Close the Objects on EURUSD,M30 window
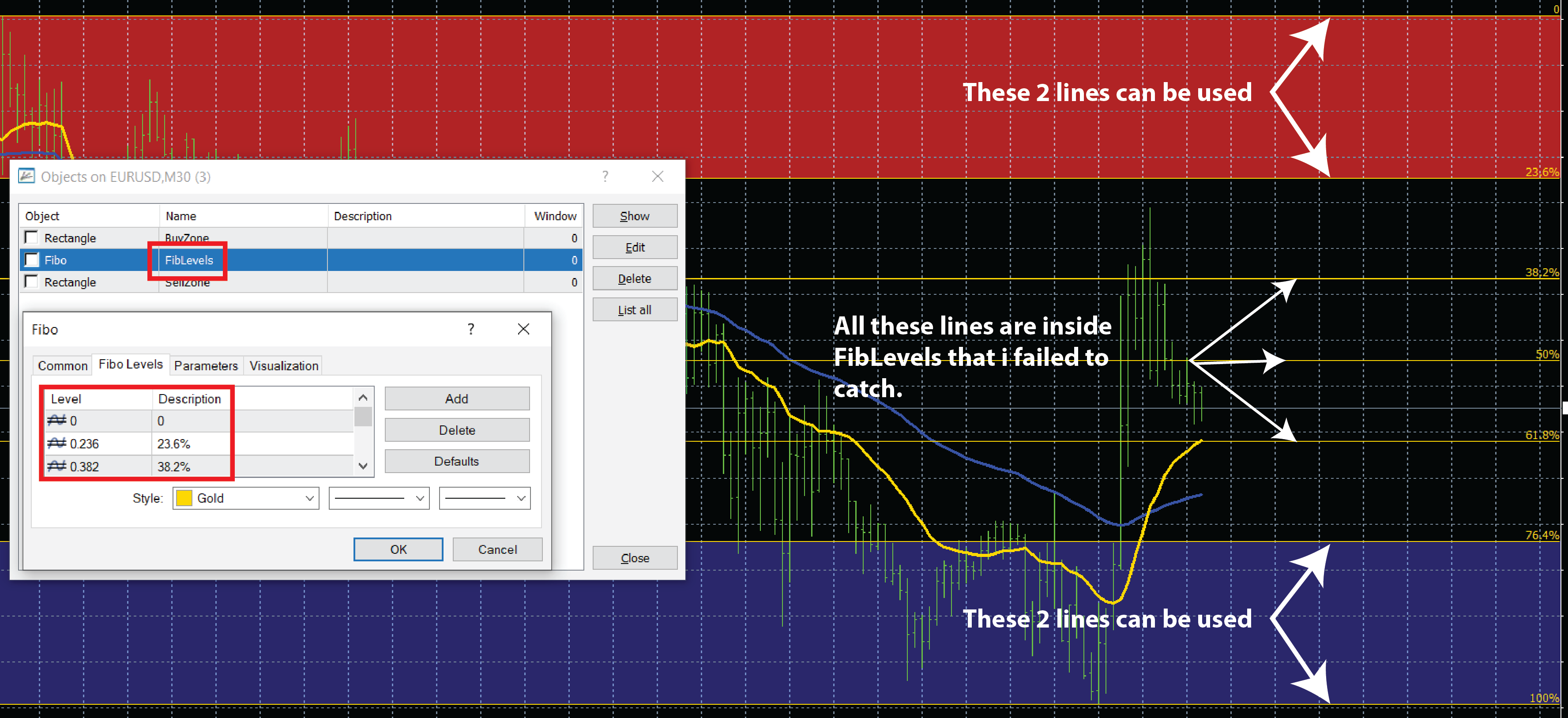The height and width of the screenshot is (718, 1568). click(658, 177)
